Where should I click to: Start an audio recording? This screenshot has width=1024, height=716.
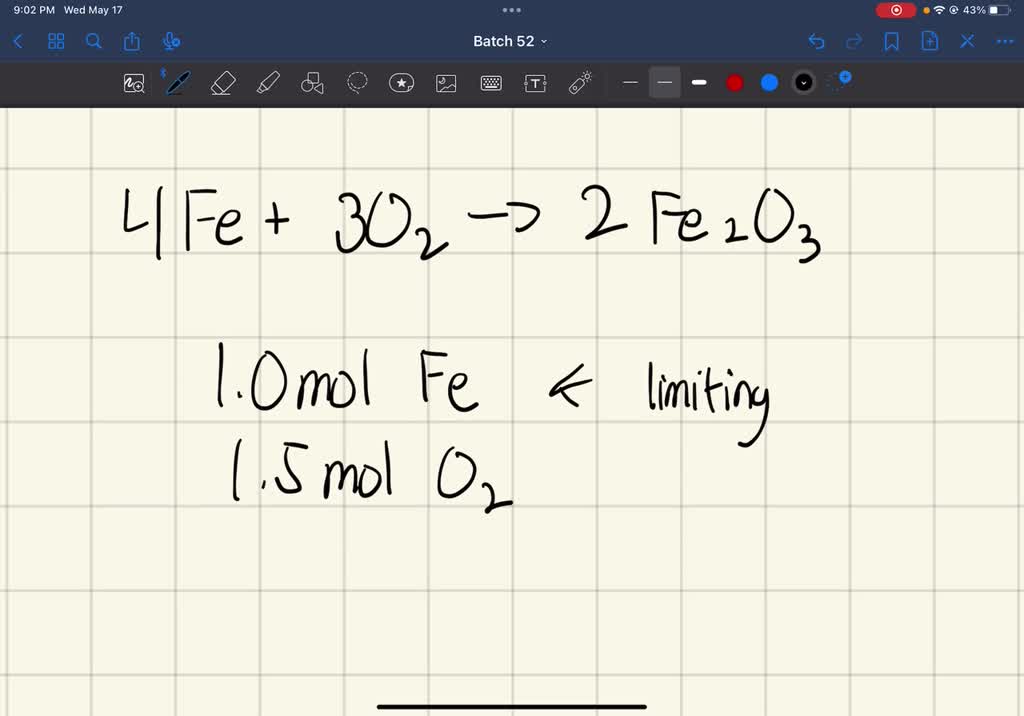tap(170, 41)
